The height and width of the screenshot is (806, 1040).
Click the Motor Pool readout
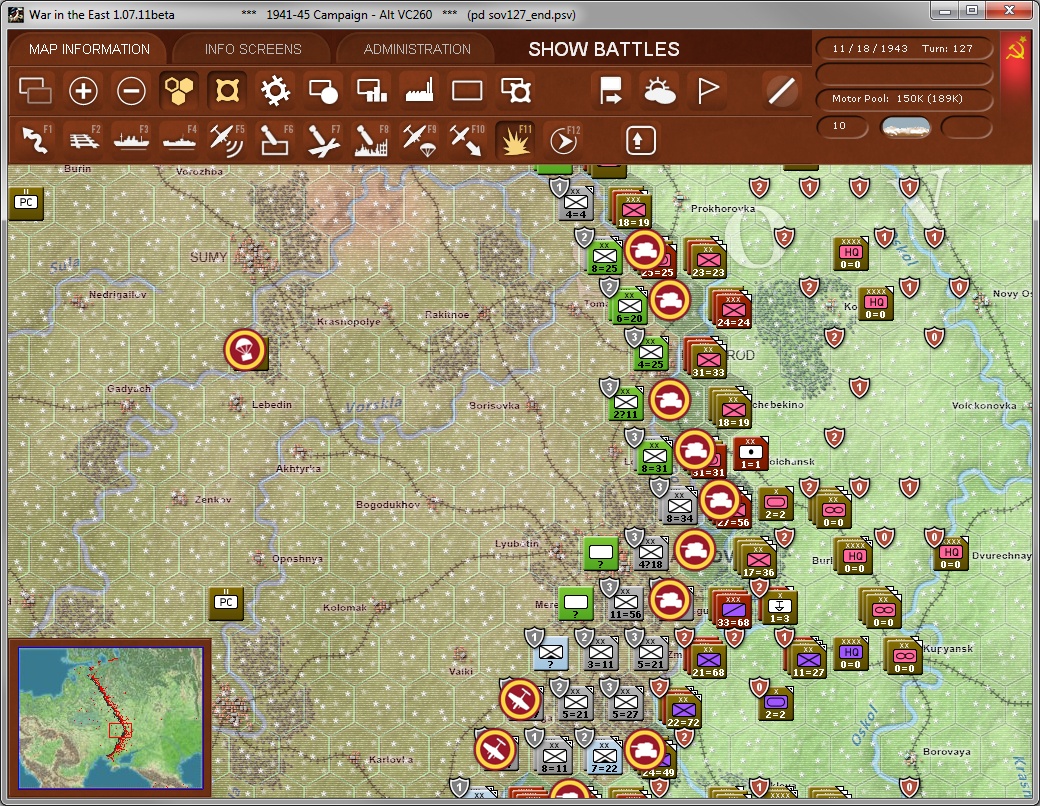(x=903, y=98)
